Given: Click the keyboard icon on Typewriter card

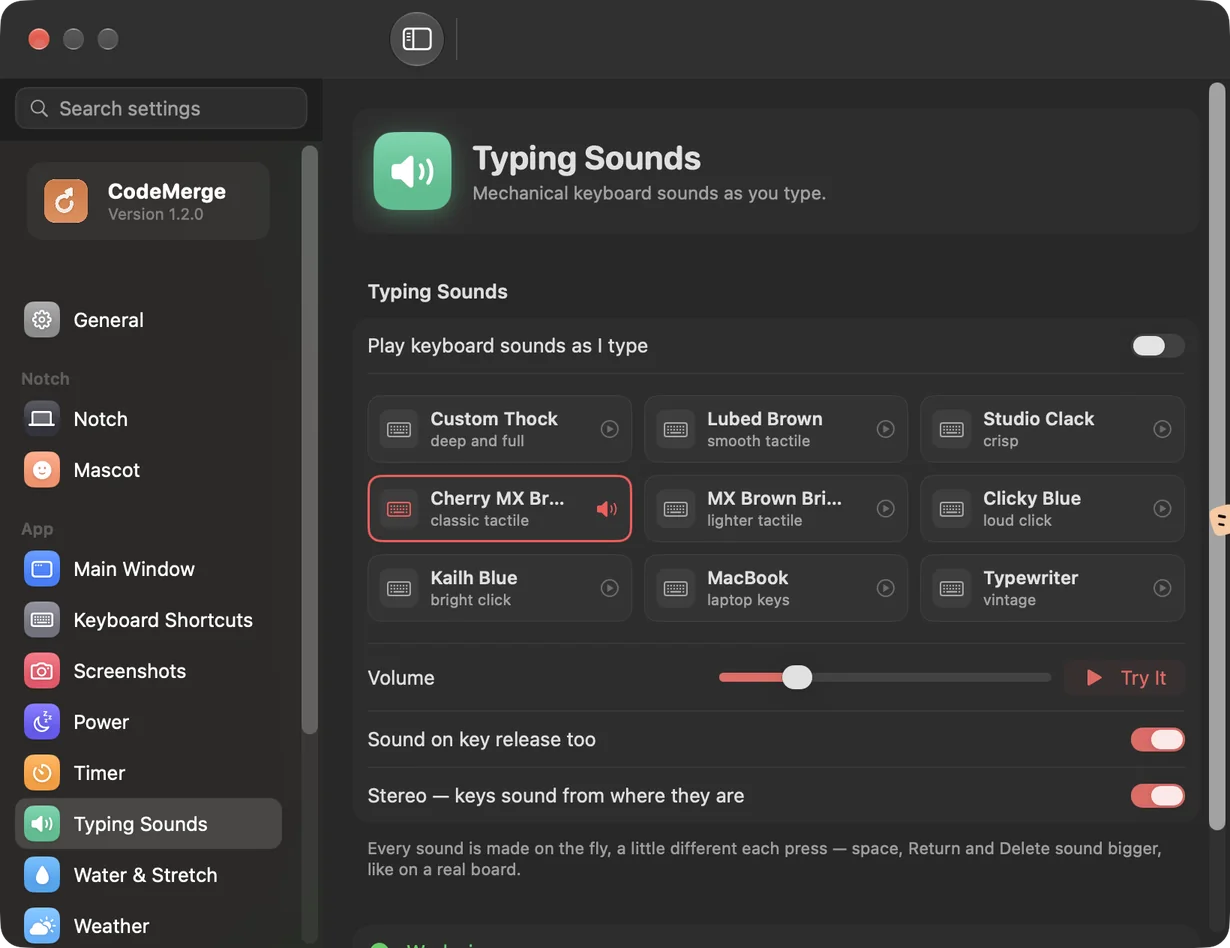Looking at the screenshot, I should tap(952, 588).
